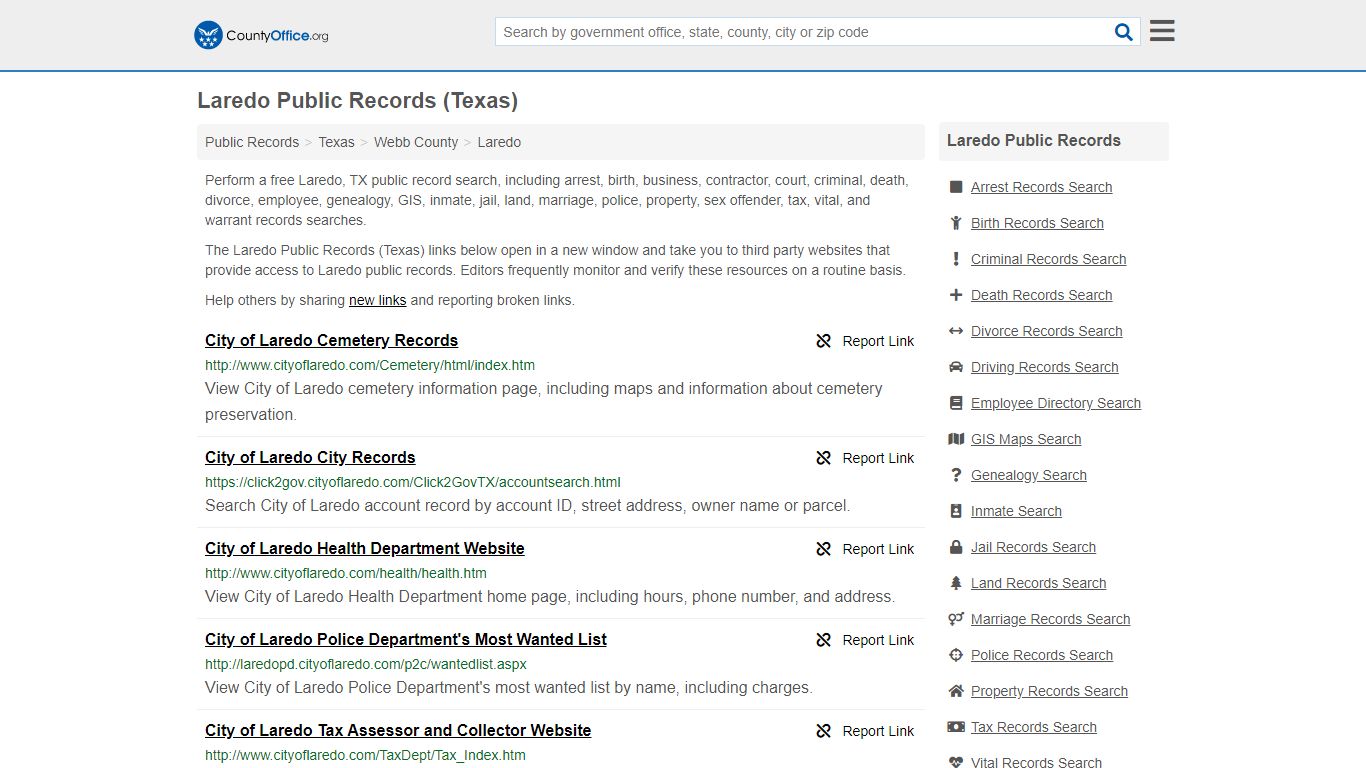The height and width of the screenshot is (768, 1366).
Task: Open Arrest Records Search
Action: pos(1041,187)
